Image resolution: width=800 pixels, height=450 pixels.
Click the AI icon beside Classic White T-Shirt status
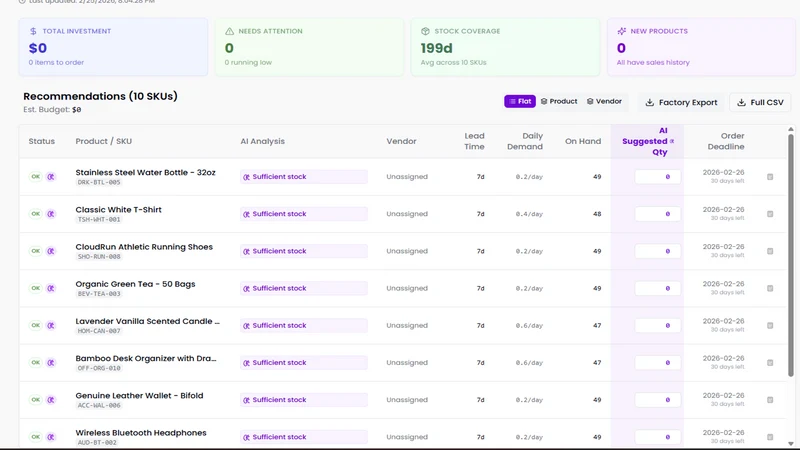[x=51, y=214]
